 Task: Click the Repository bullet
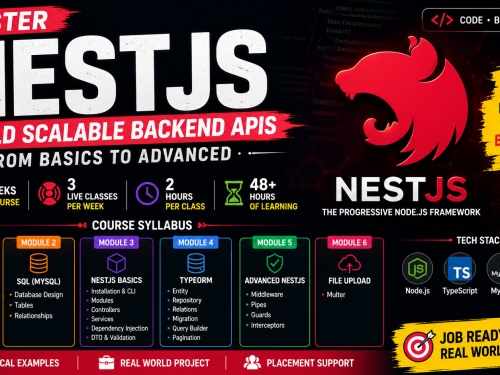pos(184,300)
